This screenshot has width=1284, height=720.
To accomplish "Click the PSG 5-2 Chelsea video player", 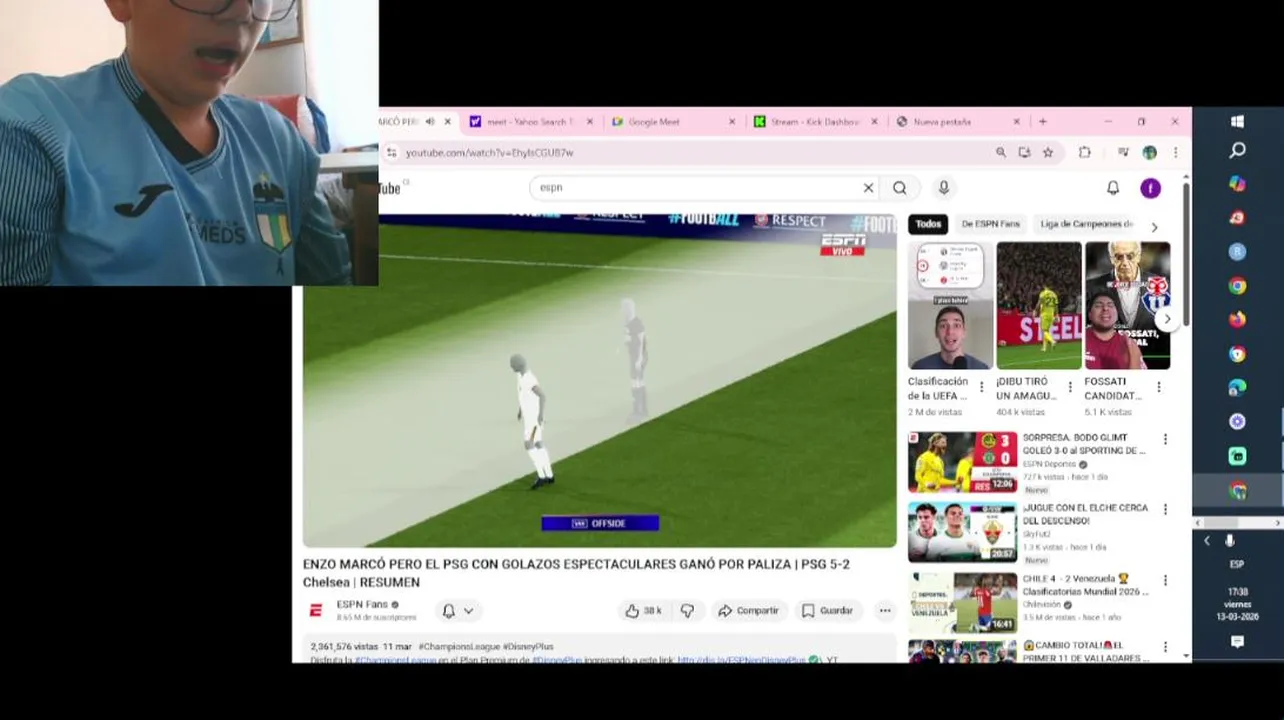I will tap(600, 381).
